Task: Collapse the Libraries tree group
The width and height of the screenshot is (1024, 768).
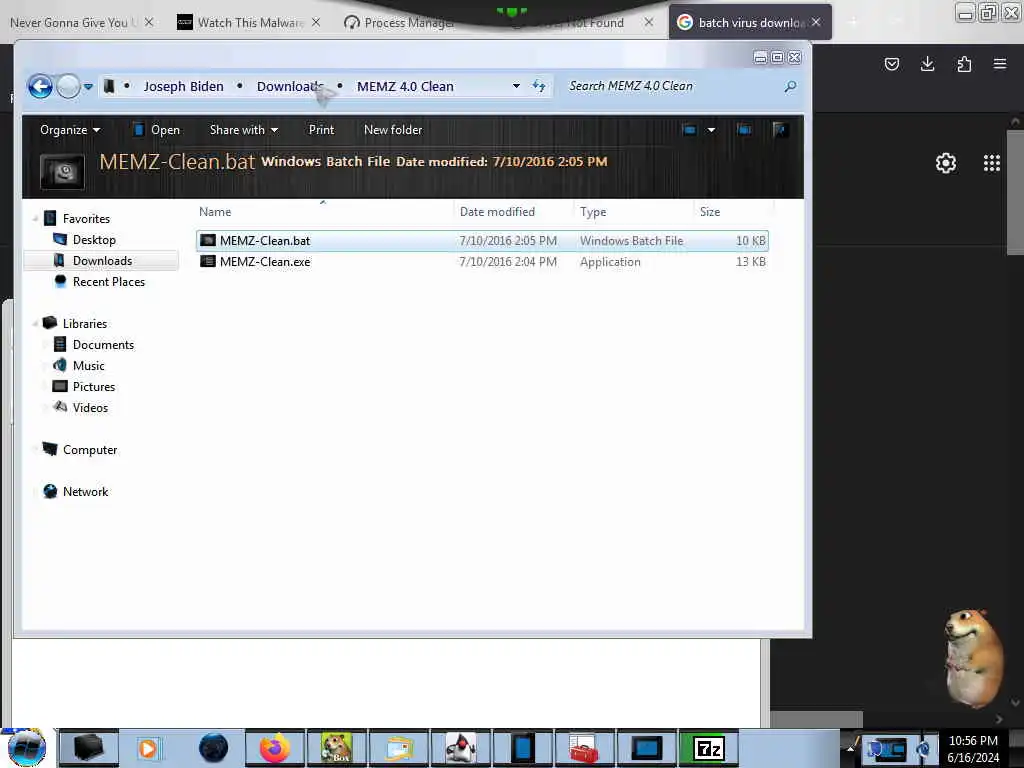Action: click(x=35, y=324)
